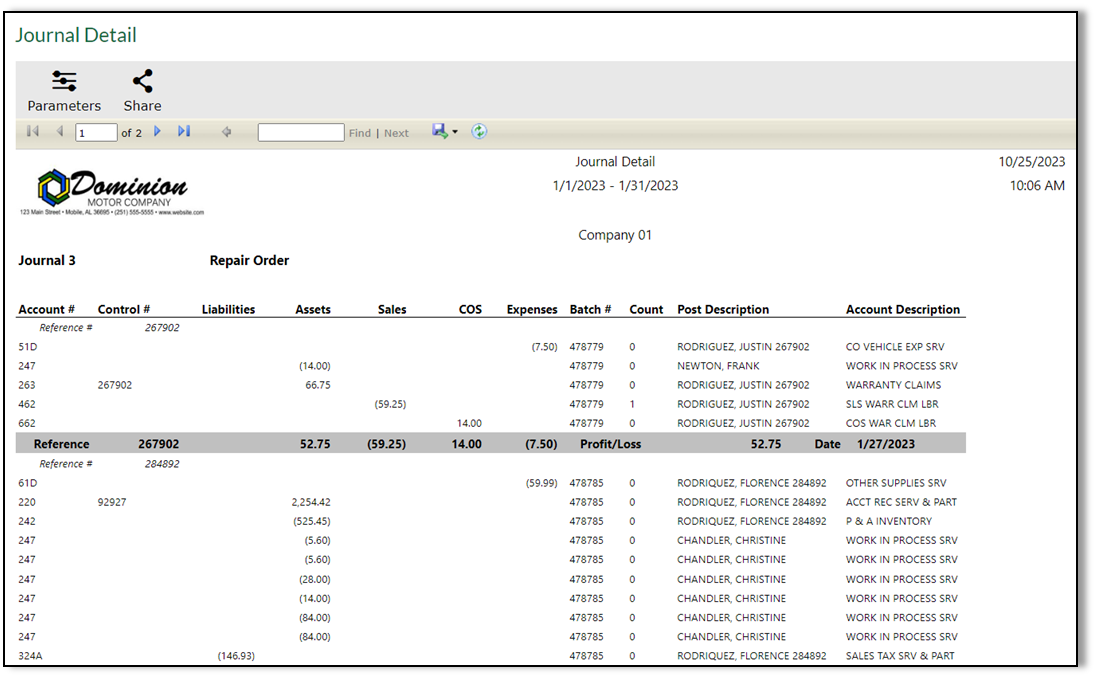
Task: Advance using the next page arrow icon
Action: (x=158, y=131)
